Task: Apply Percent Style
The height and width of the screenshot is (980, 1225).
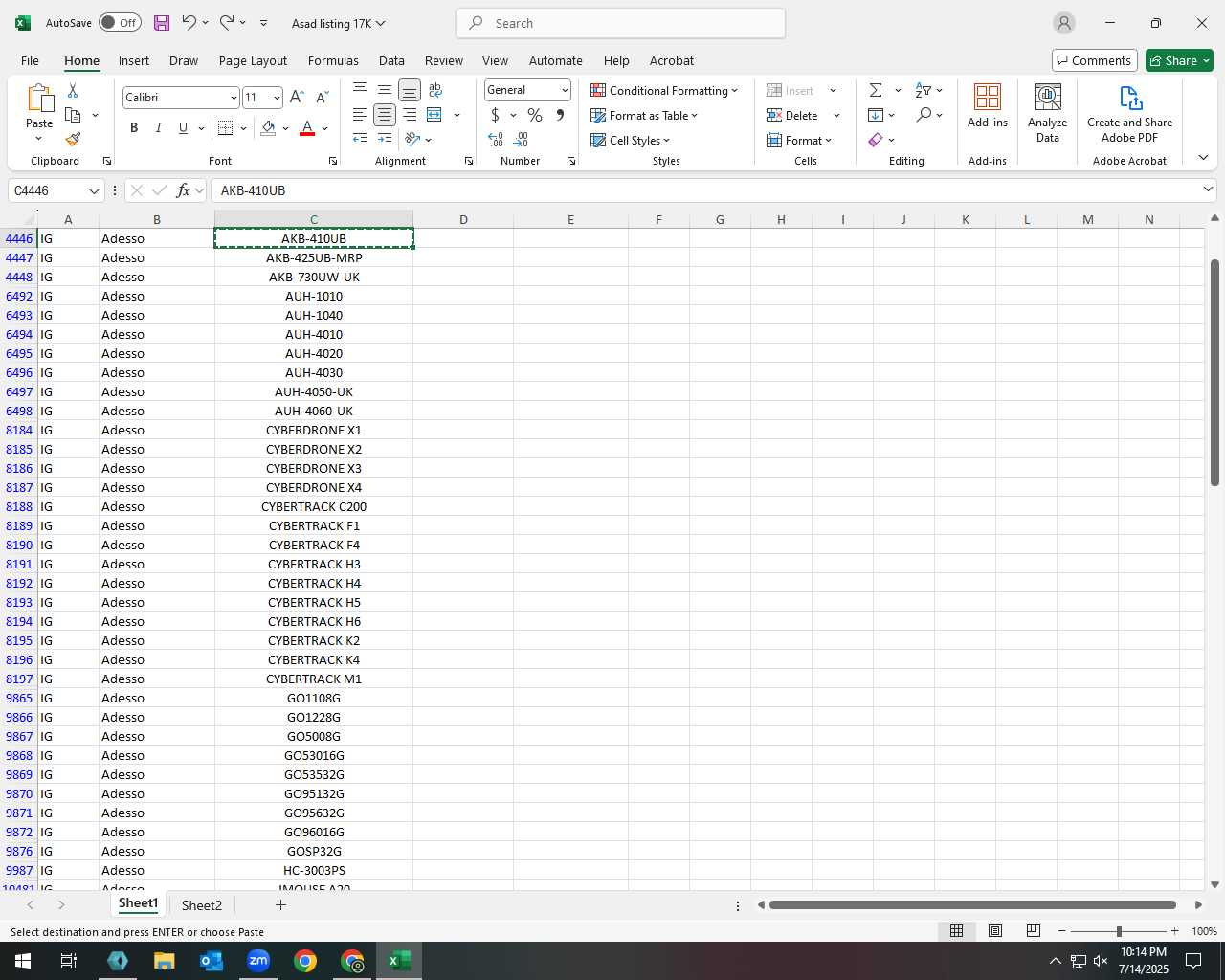Action: point(535,115)
